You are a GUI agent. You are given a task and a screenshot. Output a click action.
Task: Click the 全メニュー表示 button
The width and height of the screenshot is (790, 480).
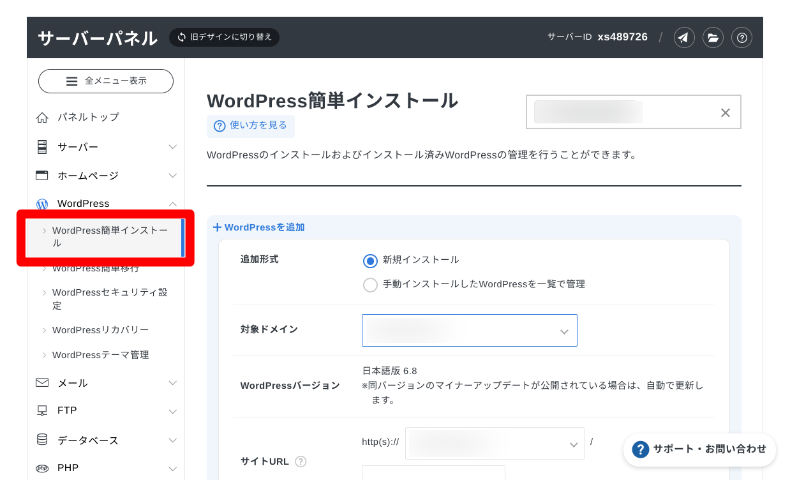click(106, 81)
